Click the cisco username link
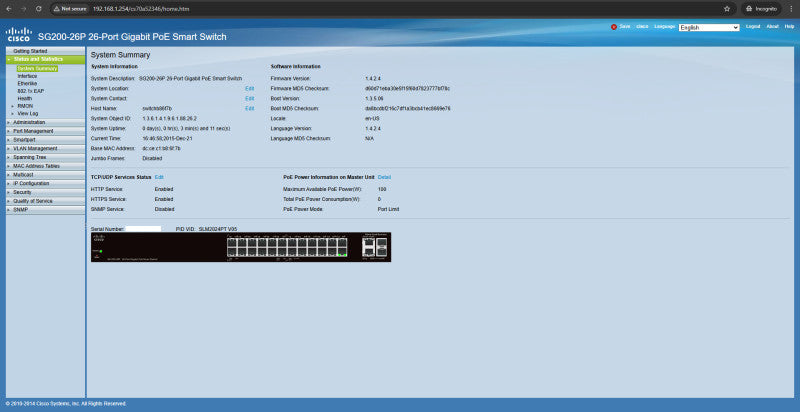Screen dimensions: 800x412 642,27
